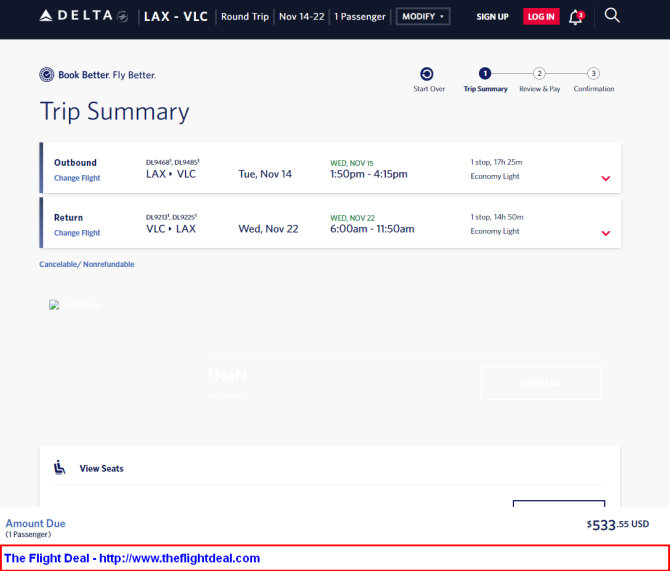Image resolution: width=670 pixels, height=571 pixels.
Task: Click Economy Light in the Outbound row
Action: point(495,176)
